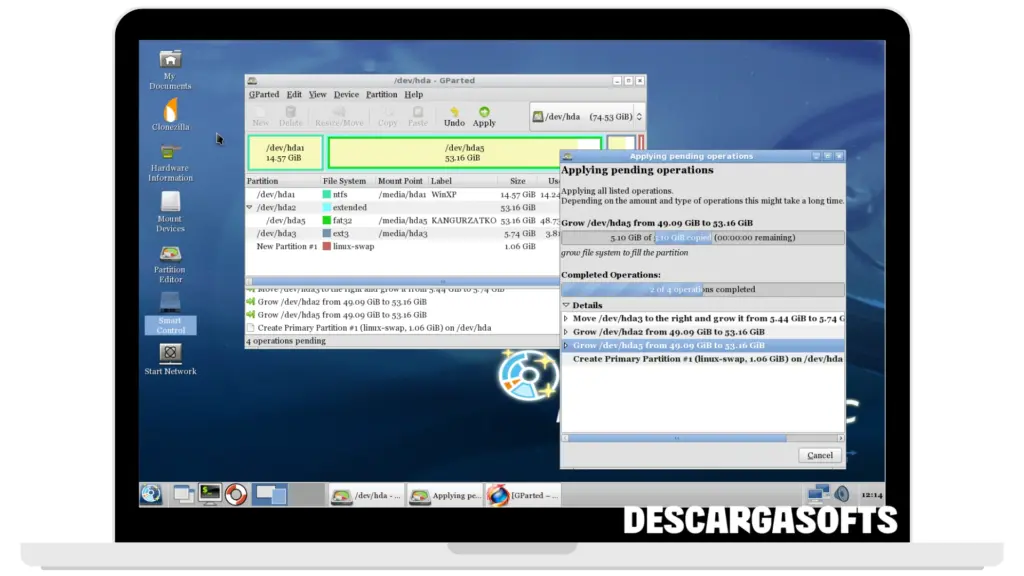Open Hardware Information desktop icon
Viewport: 1024px width, 576px height.
(x=170, y=162)
